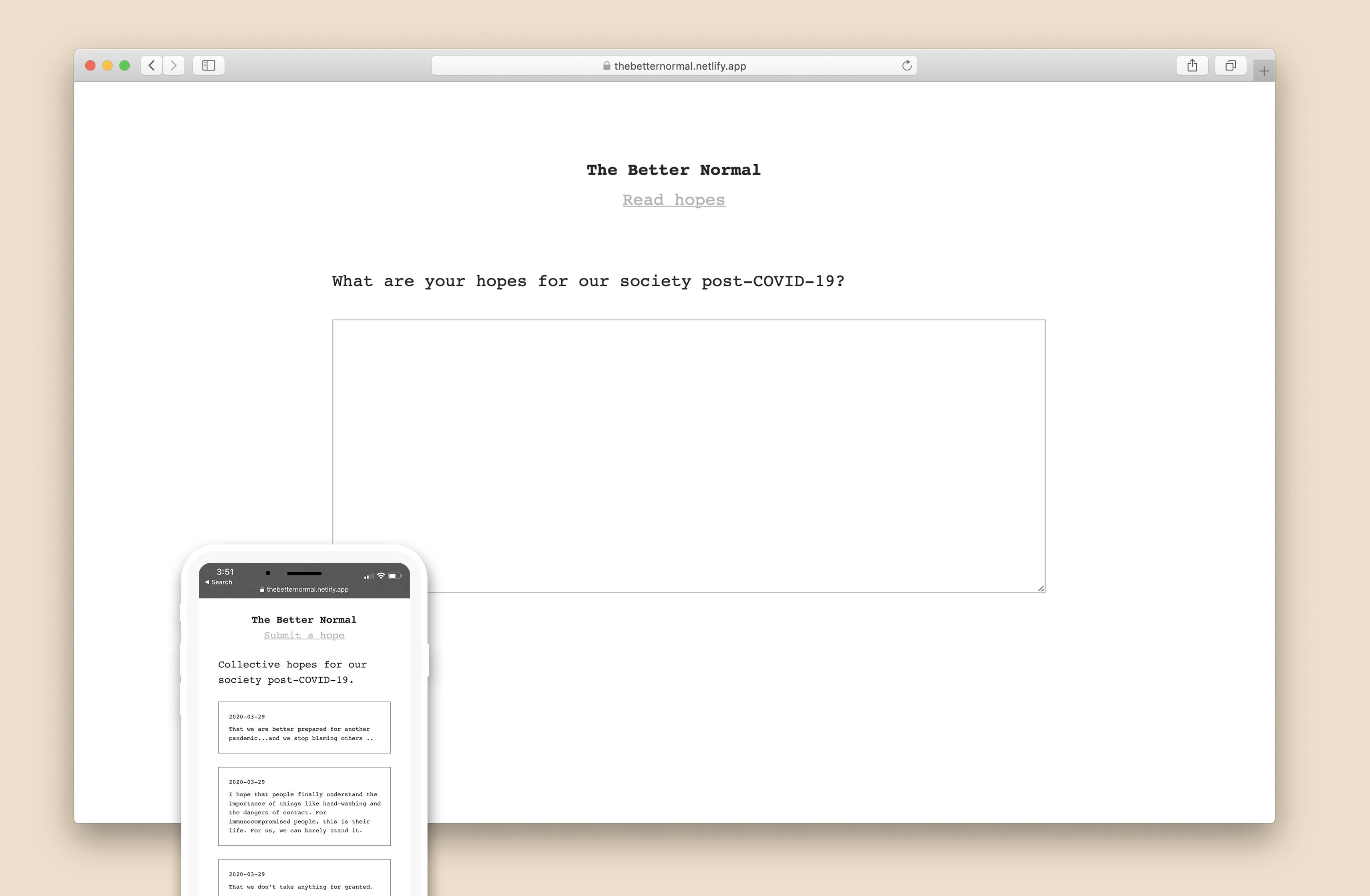Tap the Search back link on phone
This screenshot has width=1370, height=896.
coord(219,583)
